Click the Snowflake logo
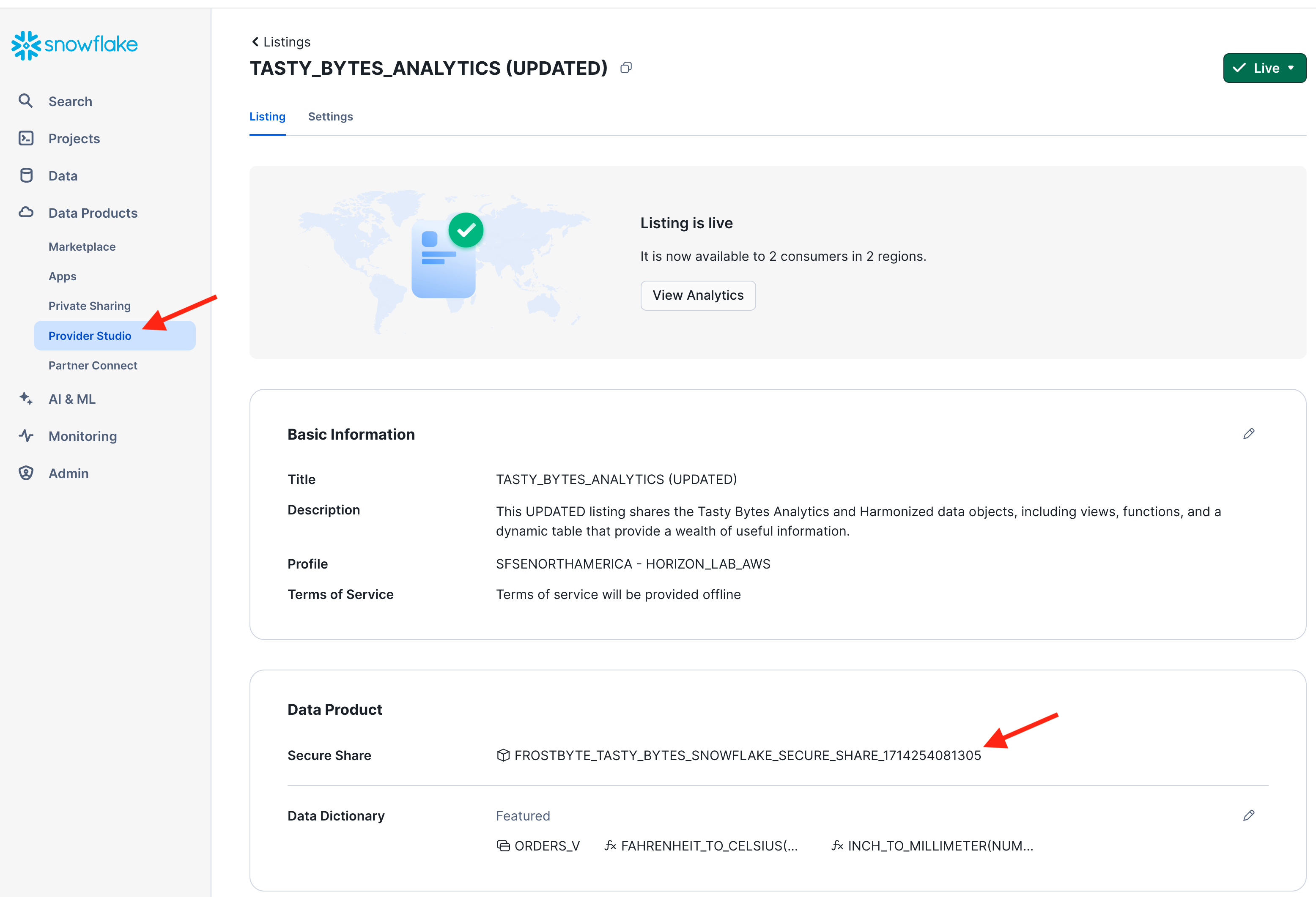Viewport: 1316px width, 897px height. click(x=74, y=45)
